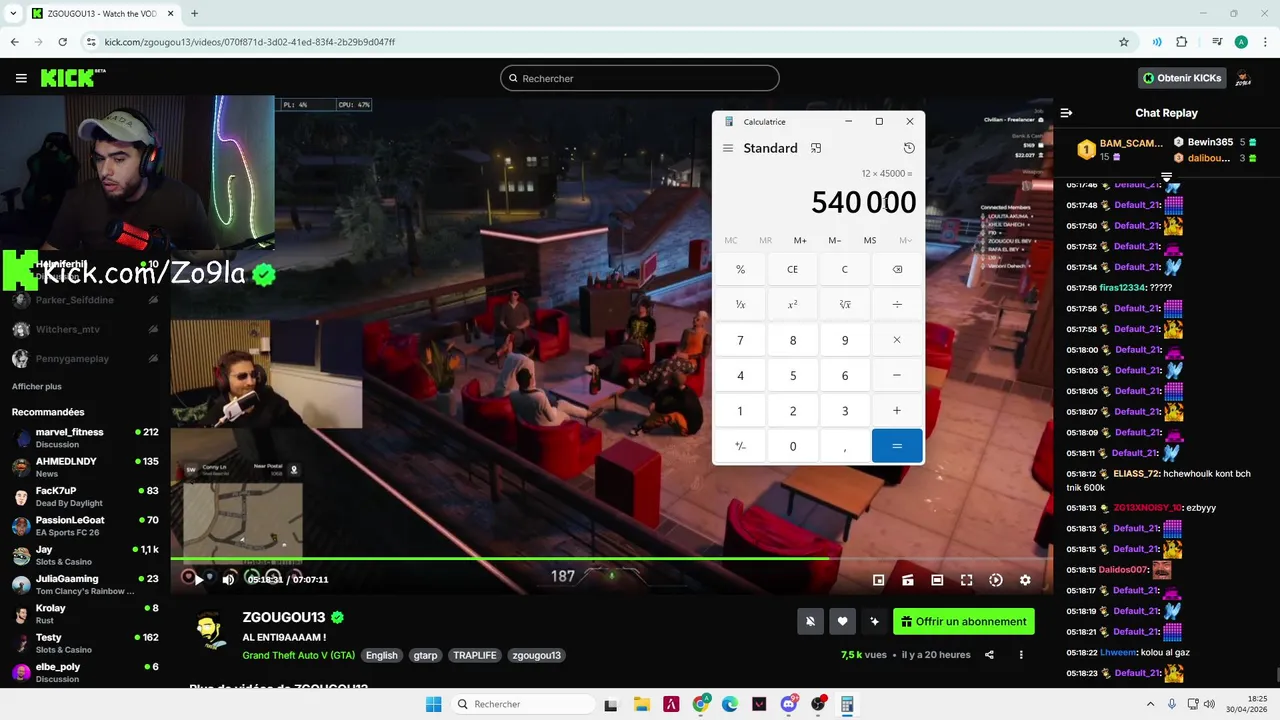Open AHMEDLNDY recommended channel
Screen dimensions: 1280x720
[x=85, y=467]
